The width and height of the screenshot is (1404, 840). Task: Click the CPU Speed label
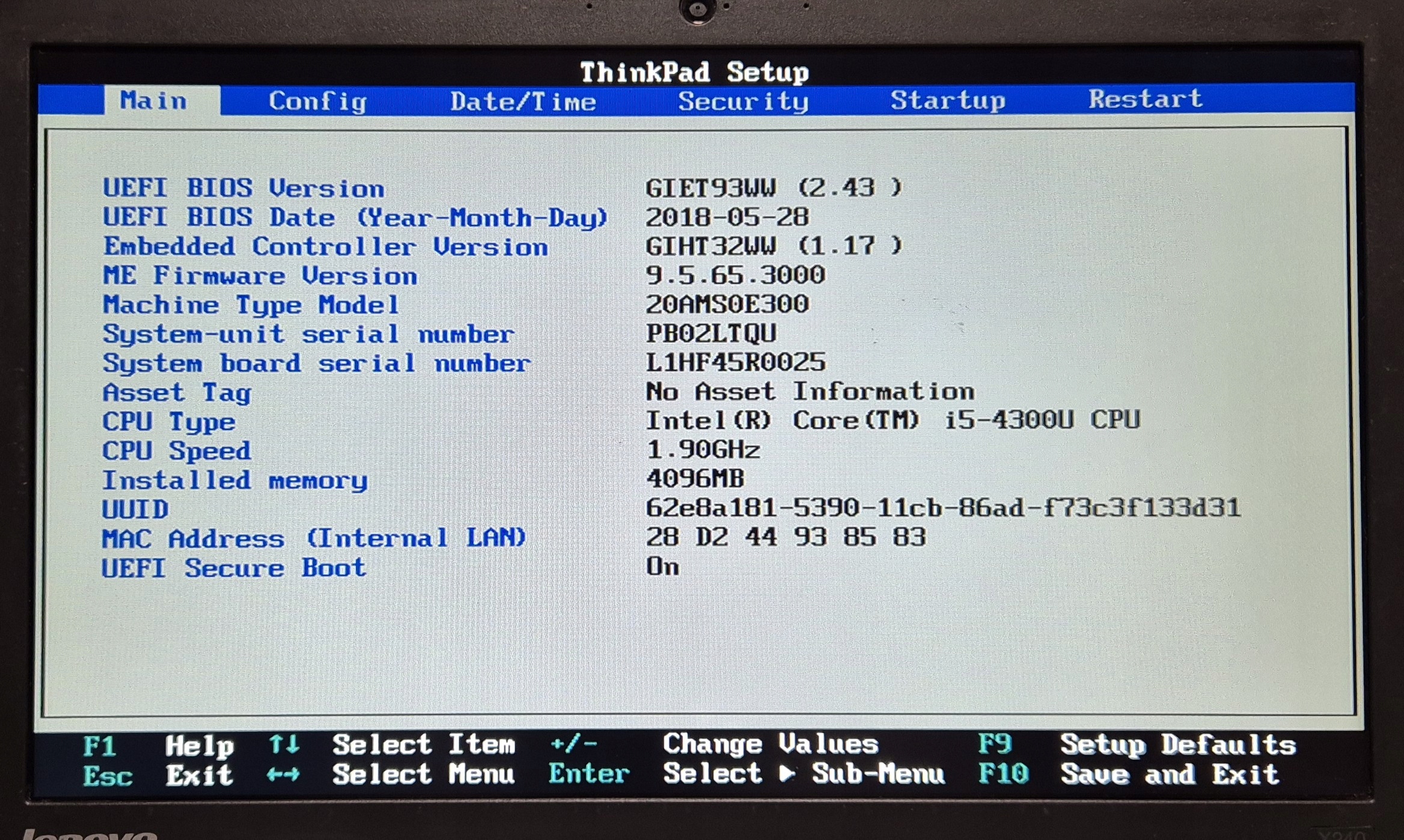point(176,451)
